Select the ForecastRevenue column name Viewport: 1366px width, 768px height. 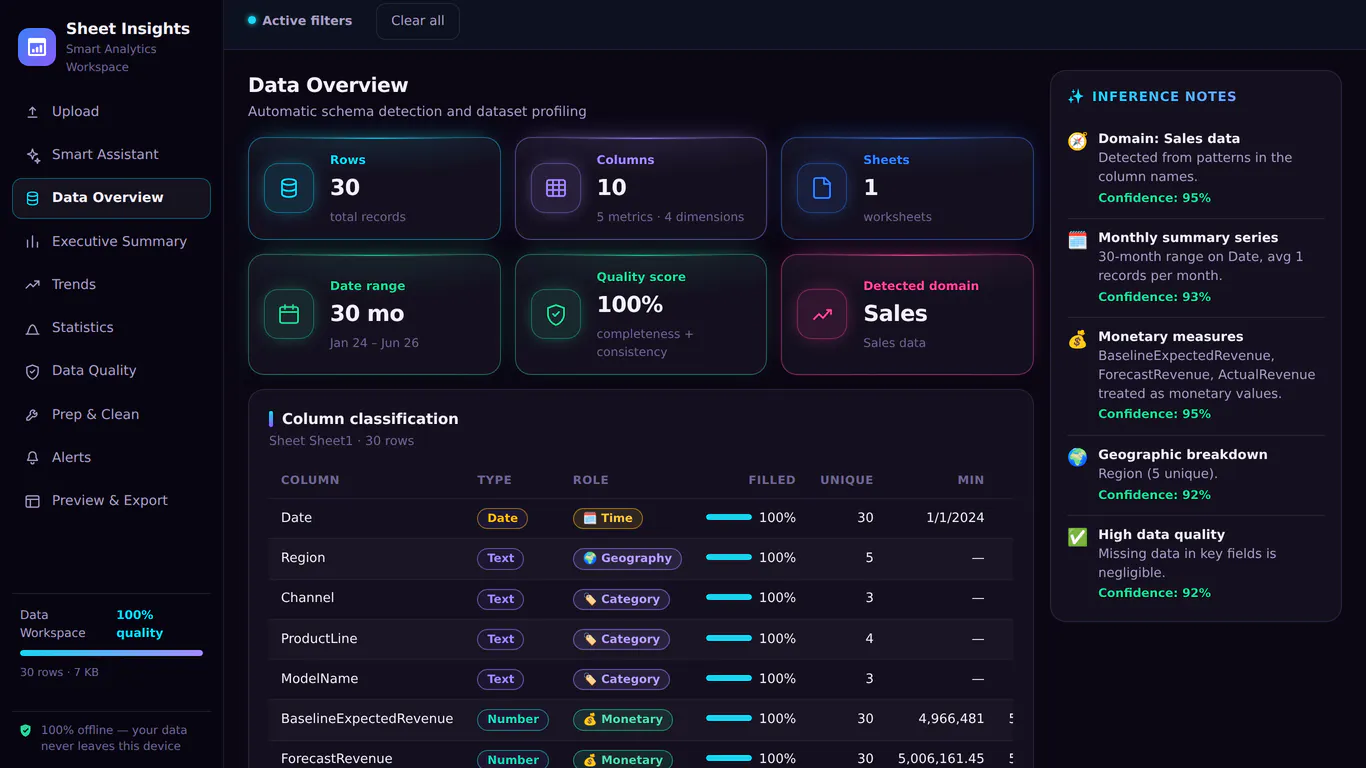coord(336,759)
